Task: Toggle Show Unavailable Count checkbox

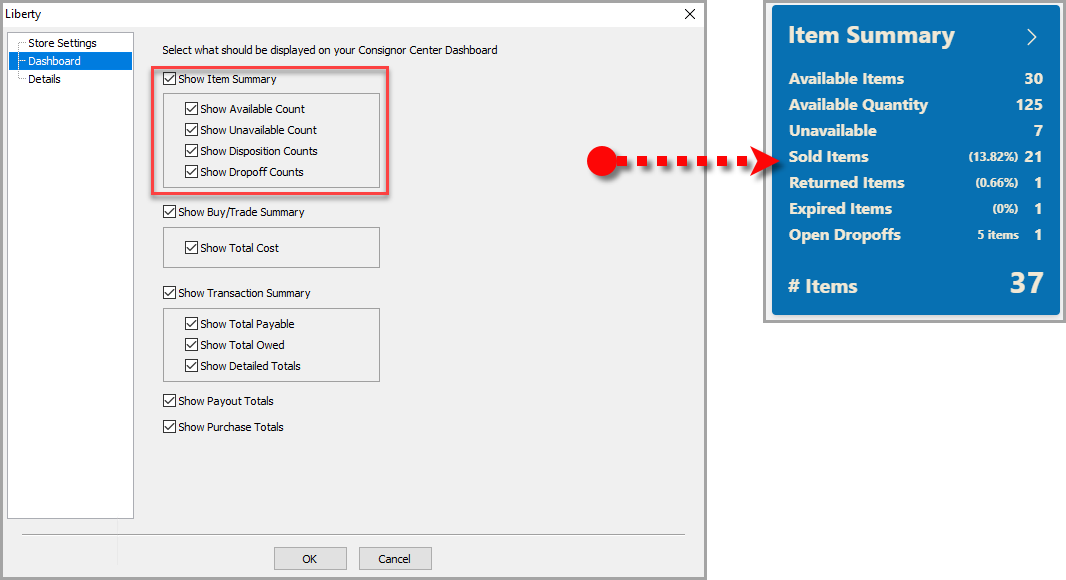Action: pos(192,130)
